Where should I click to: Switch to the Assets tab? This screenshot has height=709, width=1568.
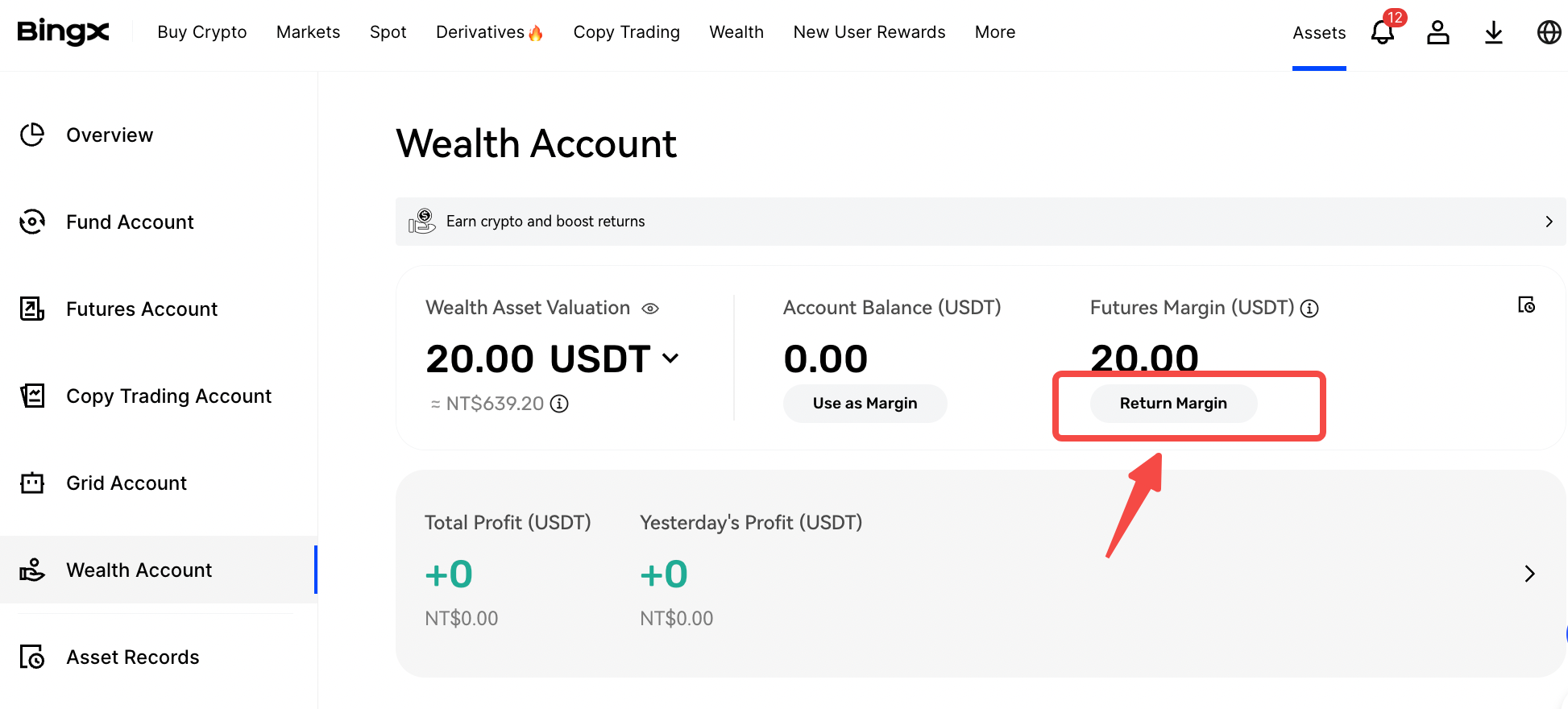(x=1319, y=33)
